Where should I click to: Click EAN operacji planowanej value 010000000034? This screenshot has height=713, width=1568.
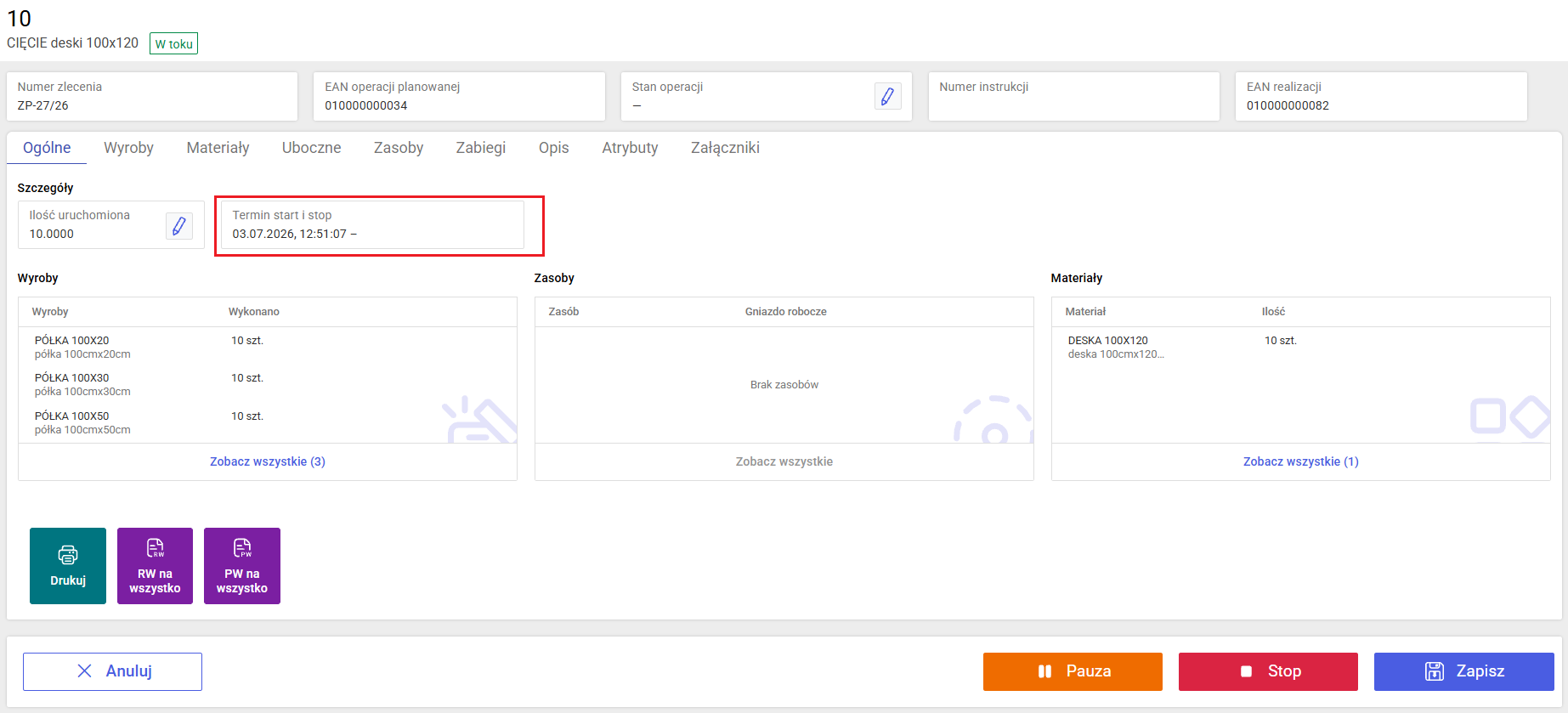[x=366, y=105]
